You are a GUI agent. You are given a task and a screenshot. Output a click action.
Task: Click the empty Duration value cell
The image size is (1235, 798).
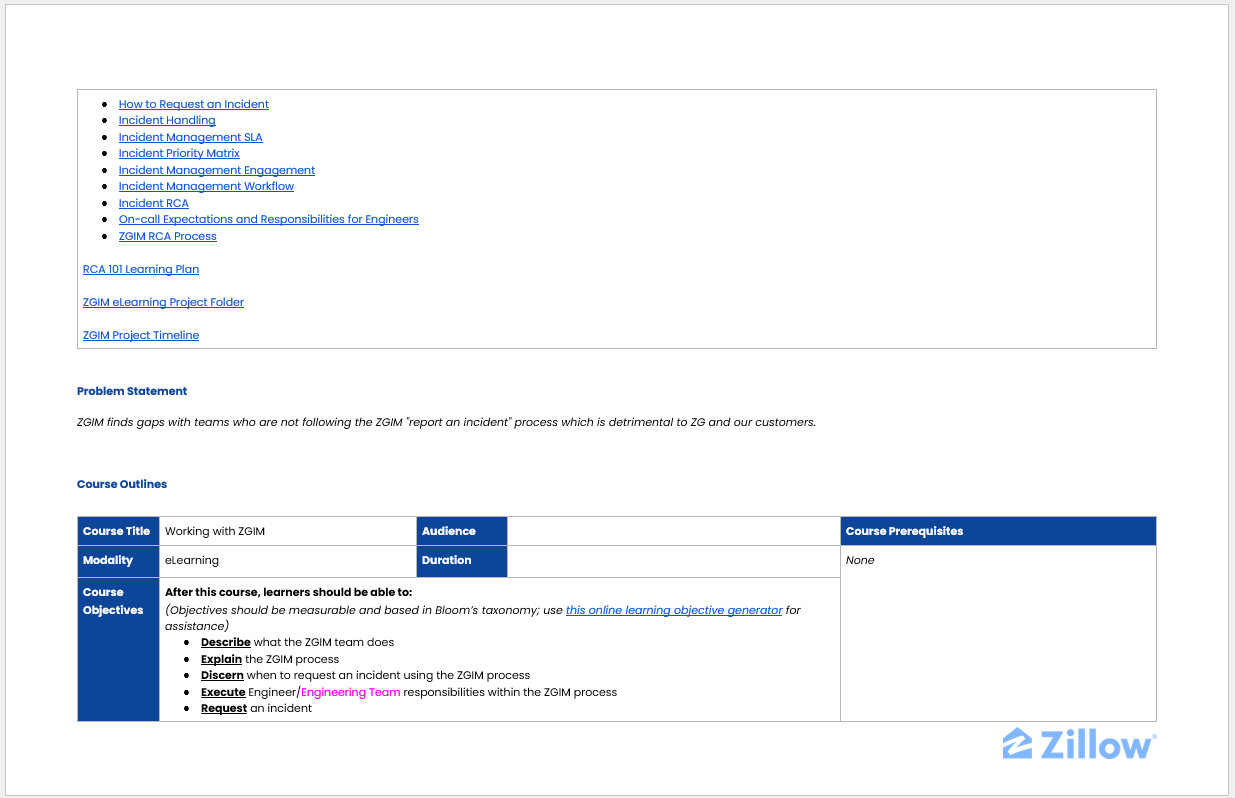(x=673, y=560)
